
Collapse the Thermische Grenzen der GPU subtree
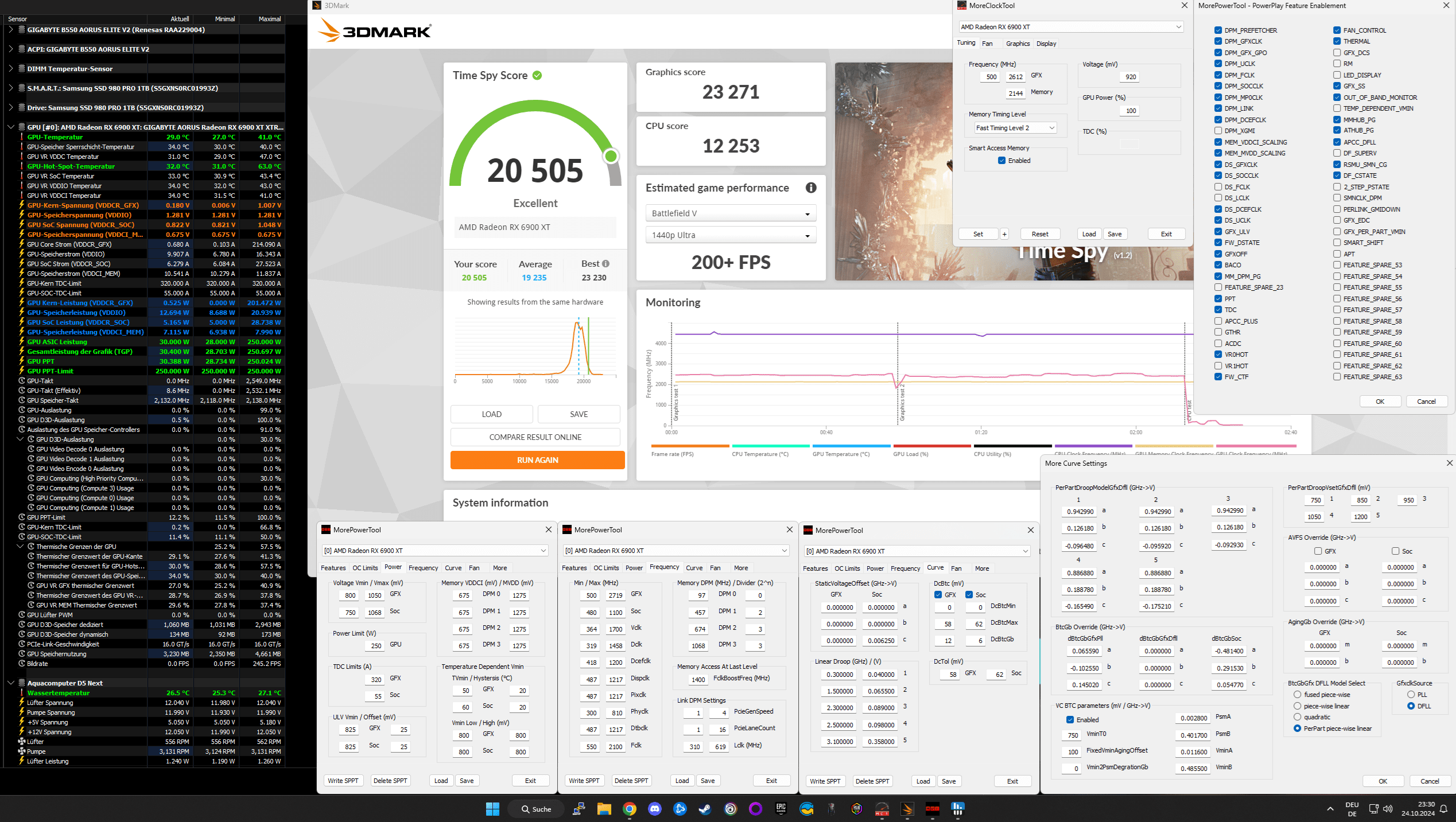pyautogui.click(x=20, y=547)
